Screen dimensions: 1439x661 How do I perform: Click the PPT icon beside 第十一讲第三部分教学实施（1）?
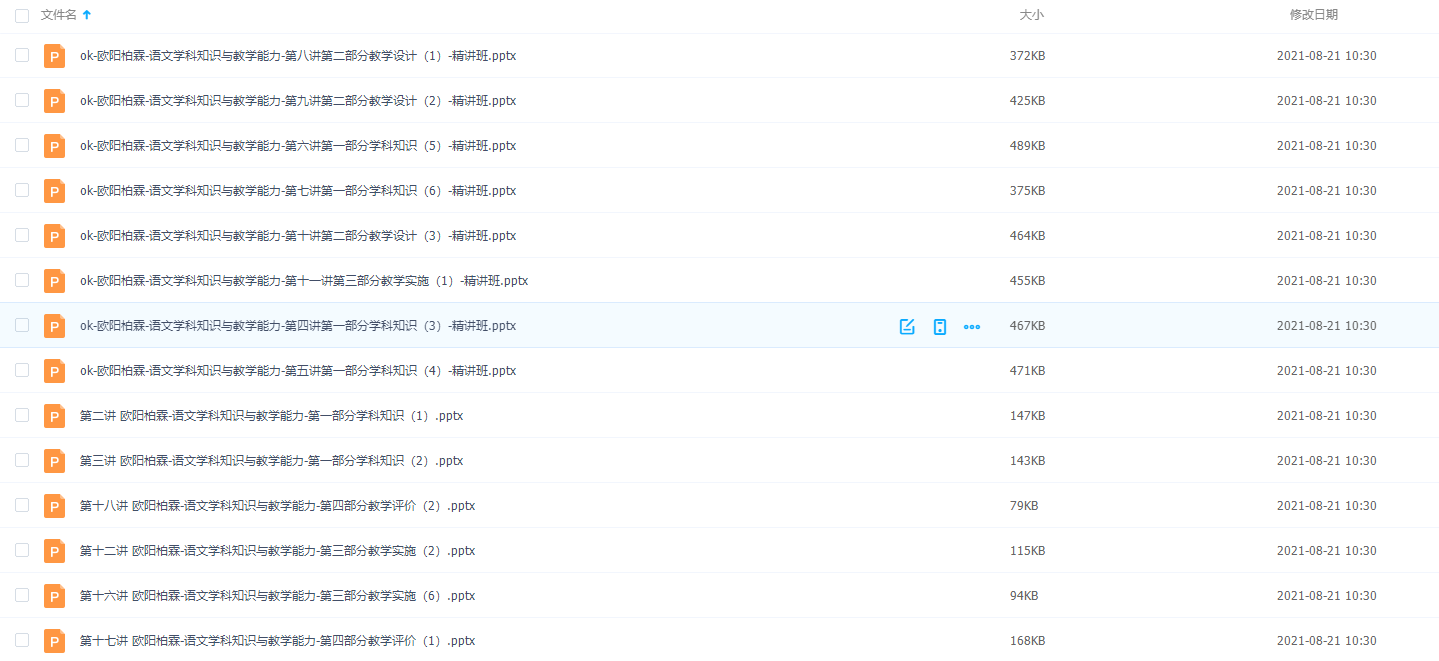click(54, 281)
